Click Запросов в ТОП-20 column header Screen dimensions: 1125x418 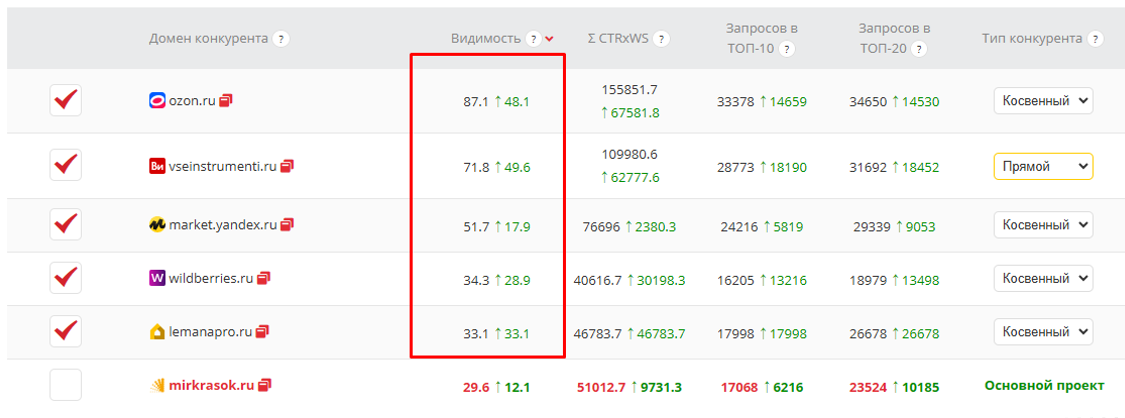coord(894,39)
